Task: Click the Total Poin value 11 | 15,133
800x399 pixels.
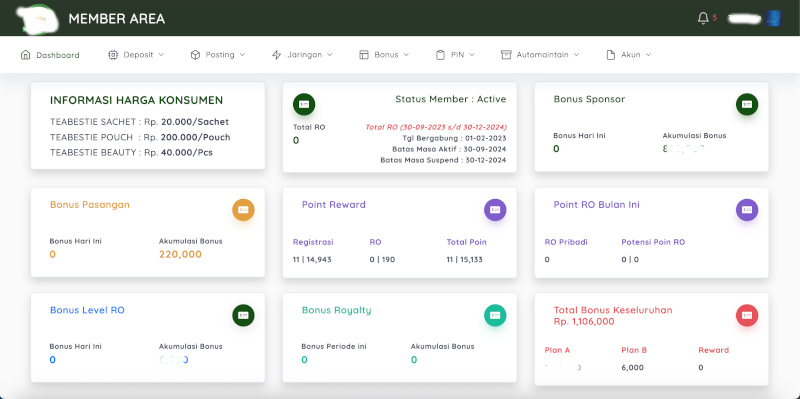Action: coord(466,260)
